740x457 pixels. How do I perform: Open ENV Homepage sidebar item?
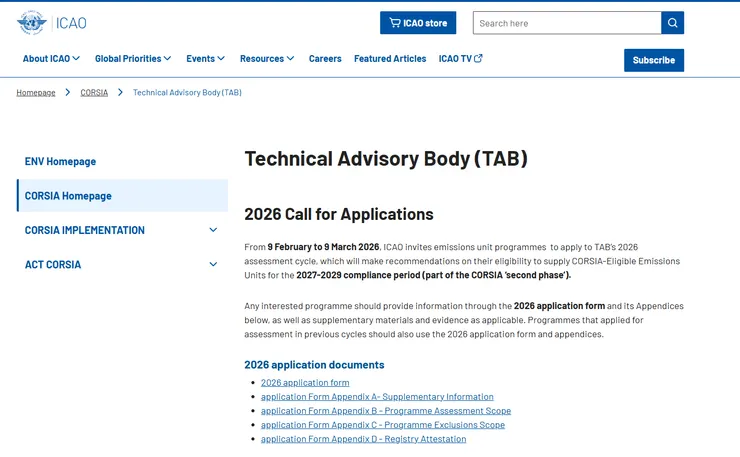(x=60, y=161)
